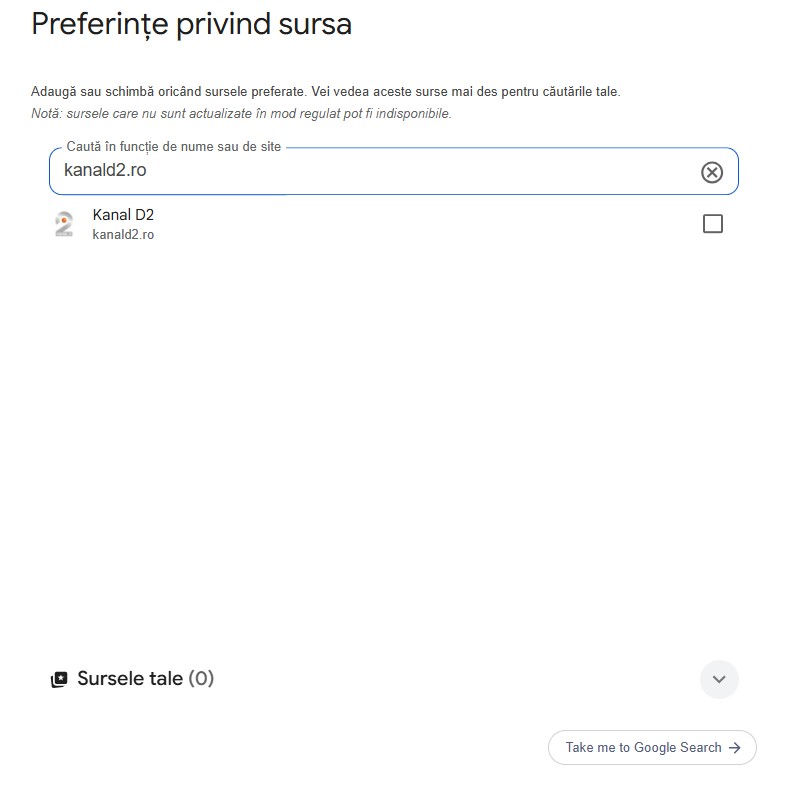Viewport: 794px width, 801px height.
Task: Click the italic Notă disclaimer line
Action: pos(241,113)
